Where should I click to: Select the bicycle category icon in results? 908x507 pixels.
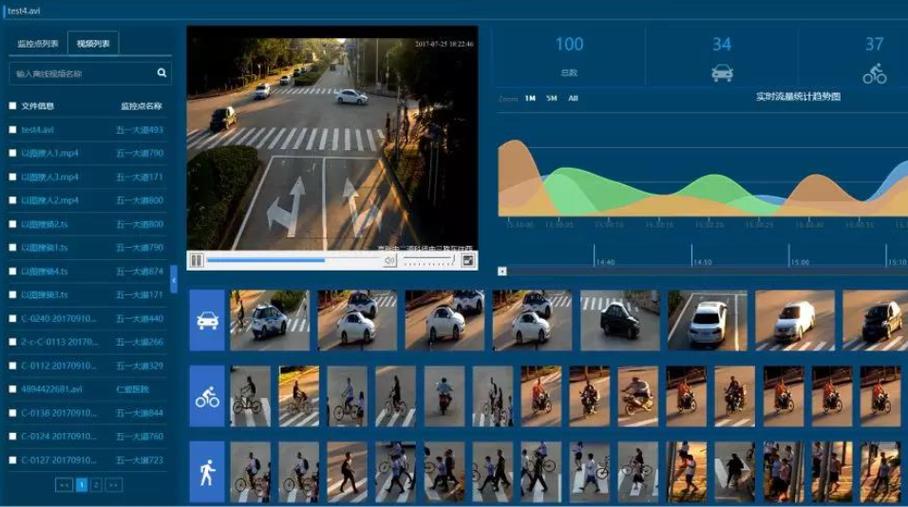207,397
